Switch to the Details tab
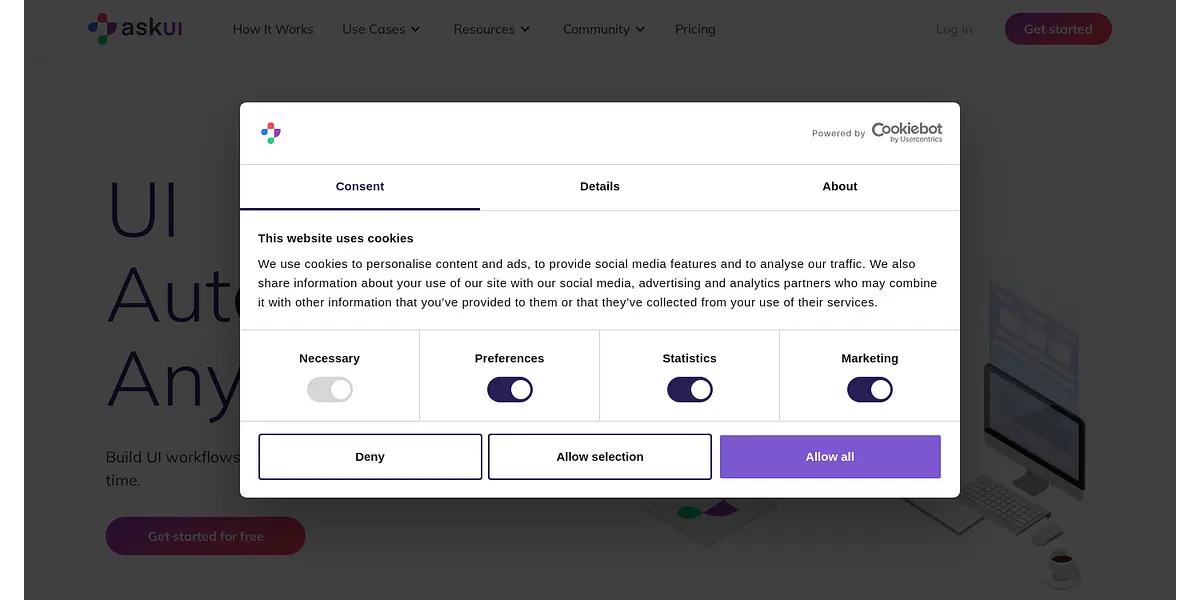The width and height of the screenshot is (1200, 600). tap(600, 187)
